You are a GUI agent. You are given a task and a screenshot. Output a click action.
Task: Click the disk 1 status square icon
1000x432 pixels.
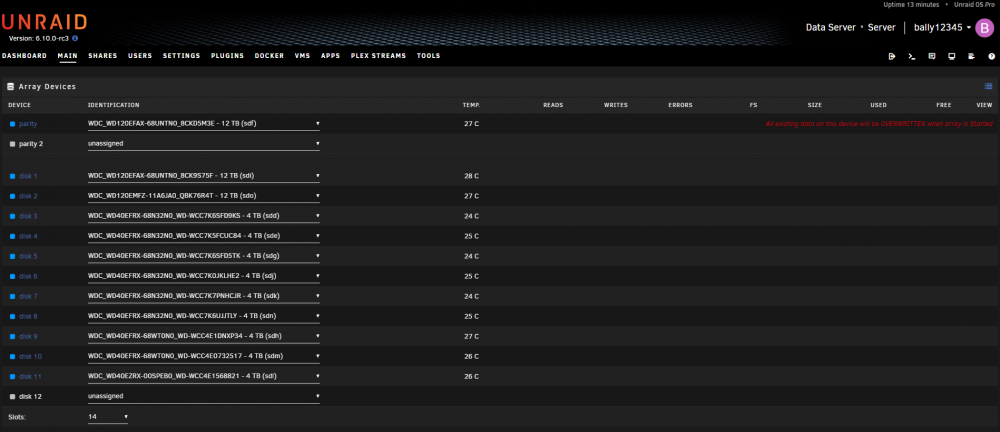pyautogui.click(x=12, y=175)
